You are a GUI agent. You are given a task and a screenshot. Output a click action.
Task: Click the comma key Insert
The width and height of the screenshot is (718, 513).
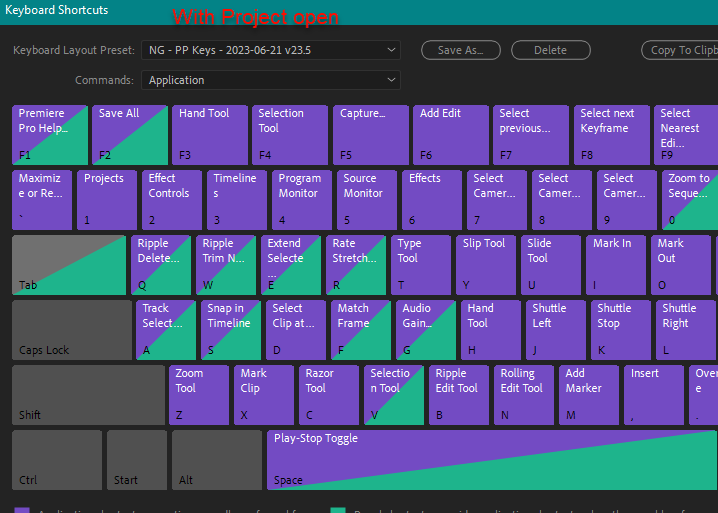pyautogui.click(x=654, y=395)
